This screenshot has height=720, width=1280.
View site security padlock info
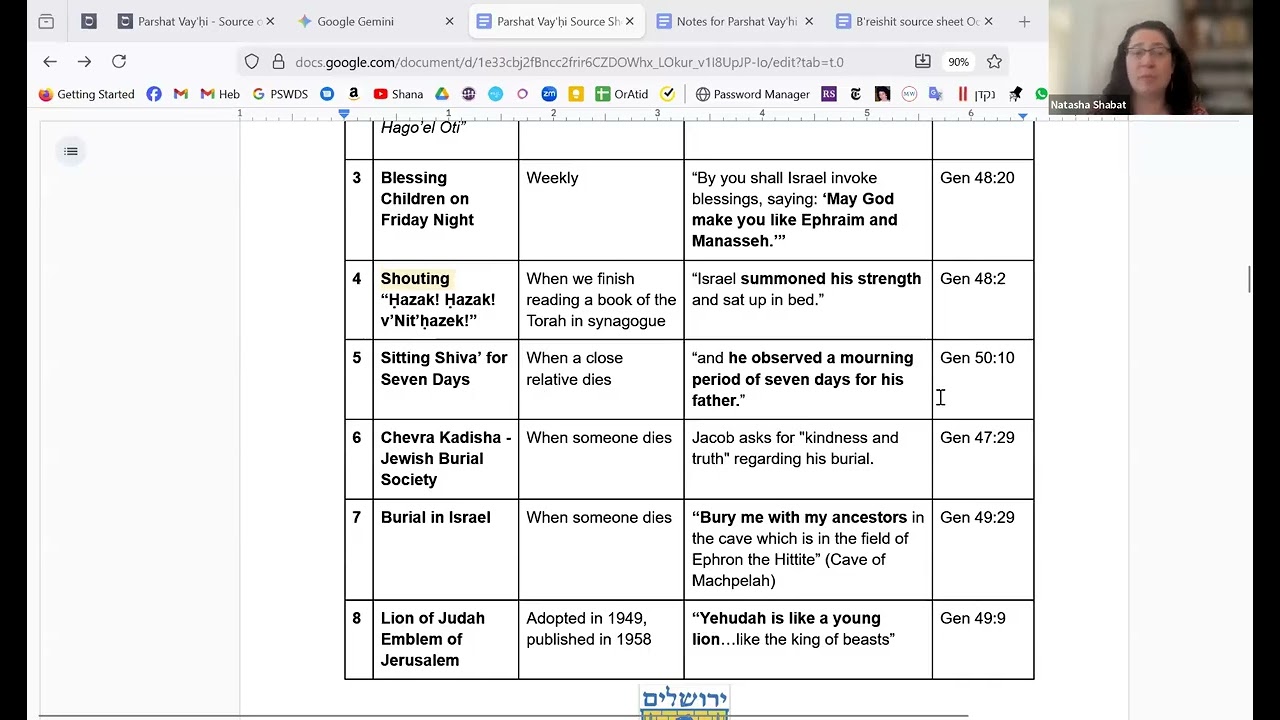pyautogui.click(x=278, y=62)
